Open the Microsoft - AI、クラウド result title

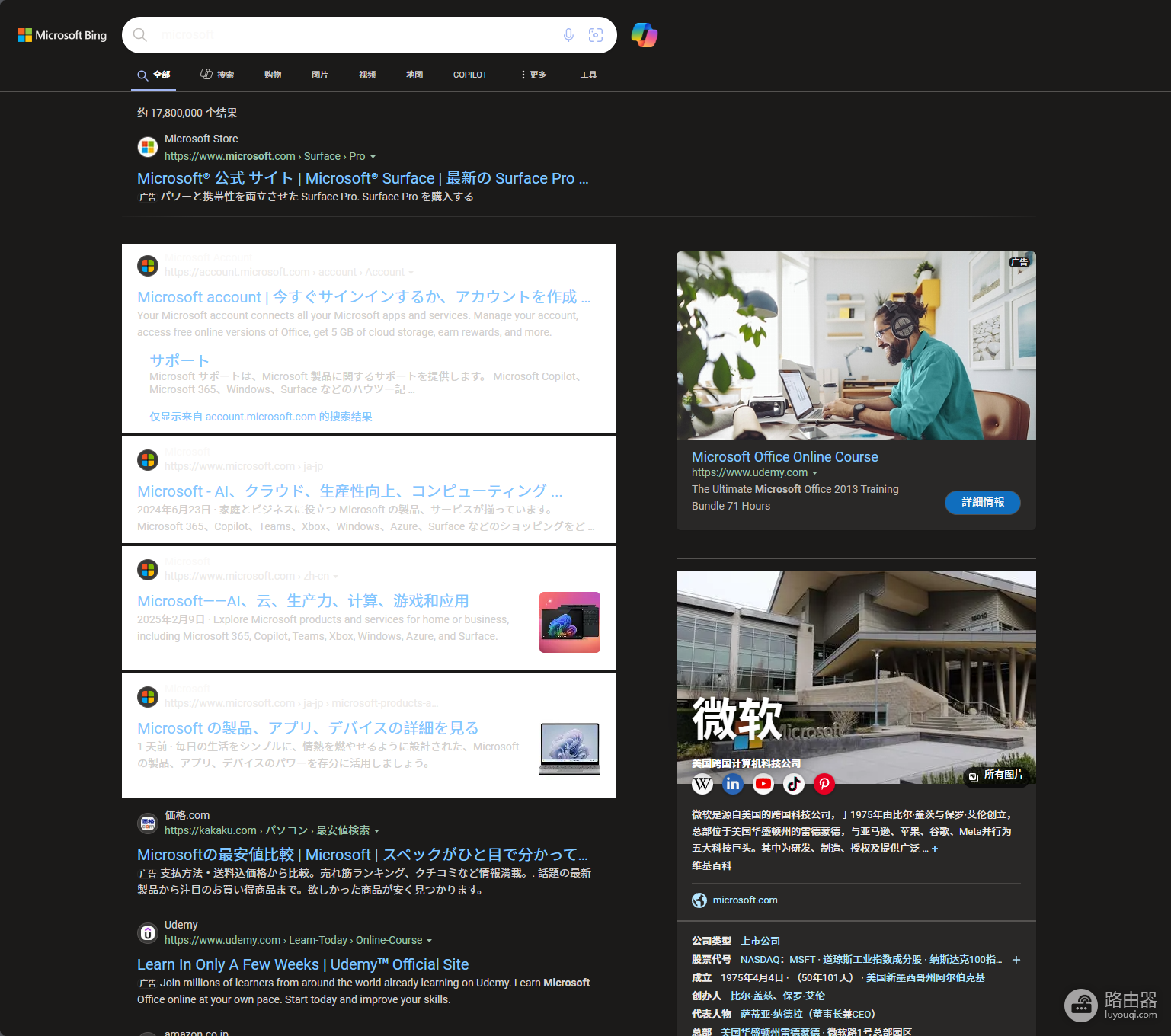click(350, 491)
